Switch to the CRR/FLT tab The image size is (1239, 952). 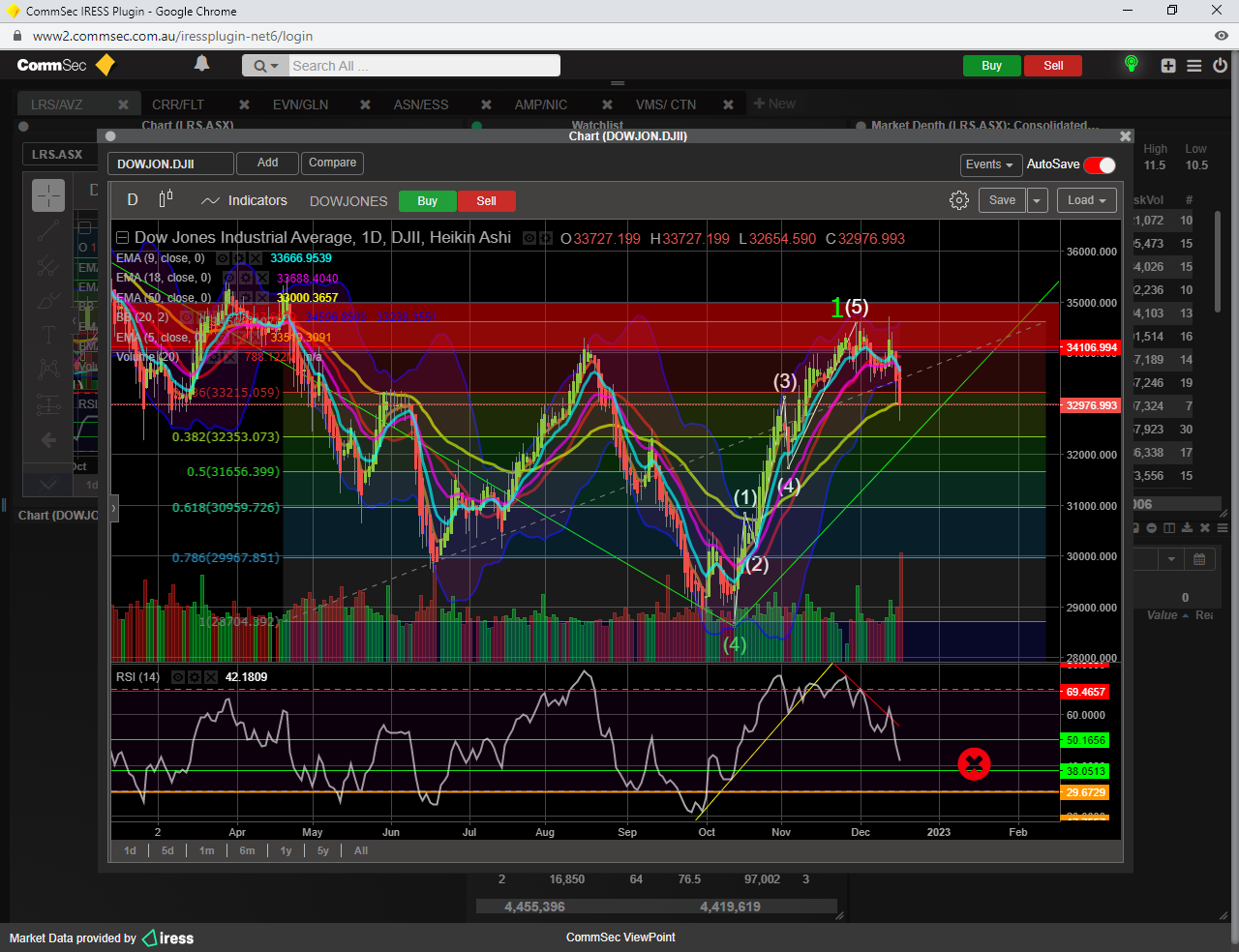click(x=178, y=104)
